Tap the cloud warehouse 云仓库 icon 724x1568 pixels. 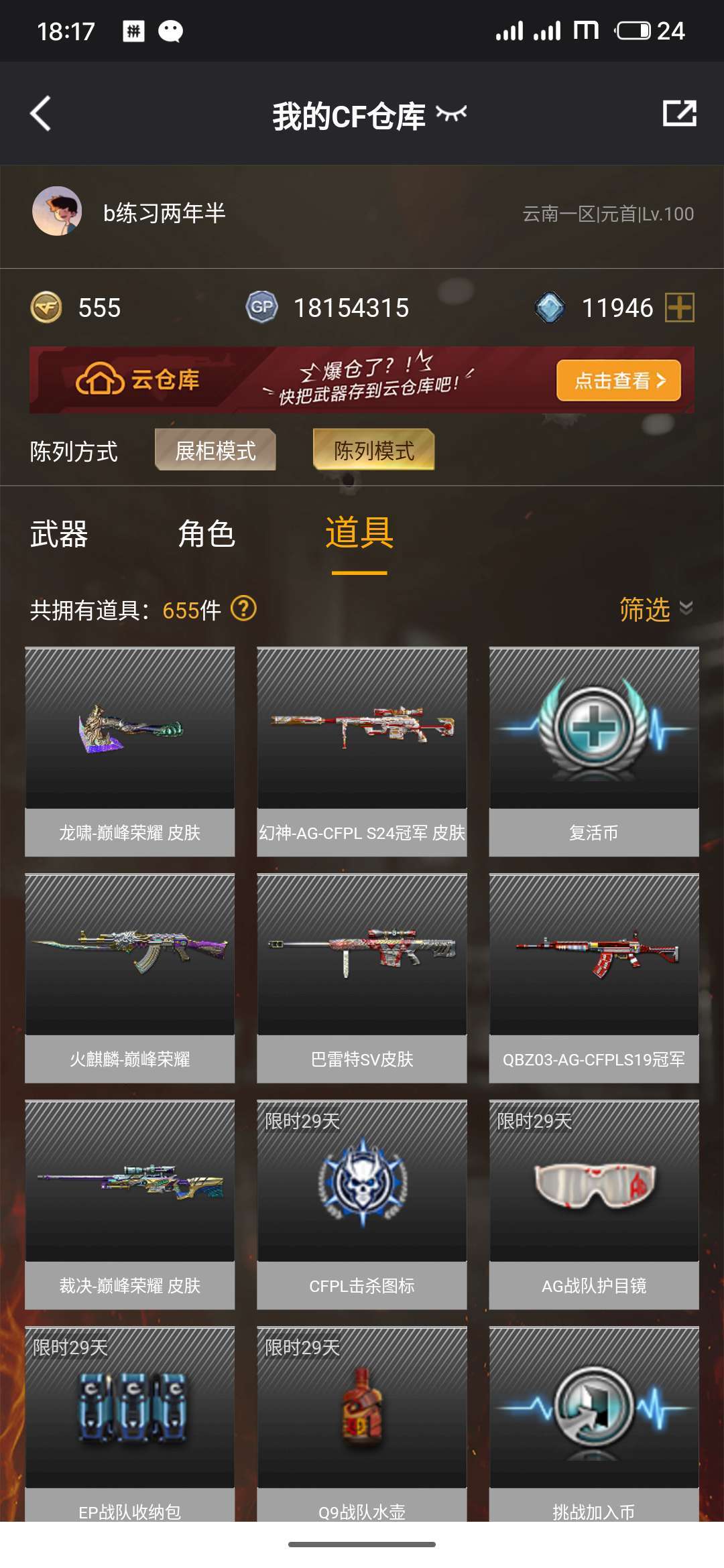coord(100,380)
